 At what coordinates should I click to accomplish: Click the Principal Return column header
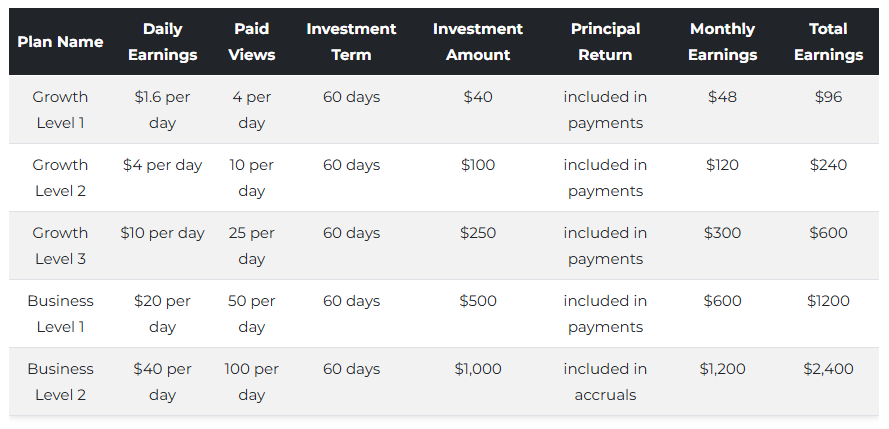pos(605,42)
